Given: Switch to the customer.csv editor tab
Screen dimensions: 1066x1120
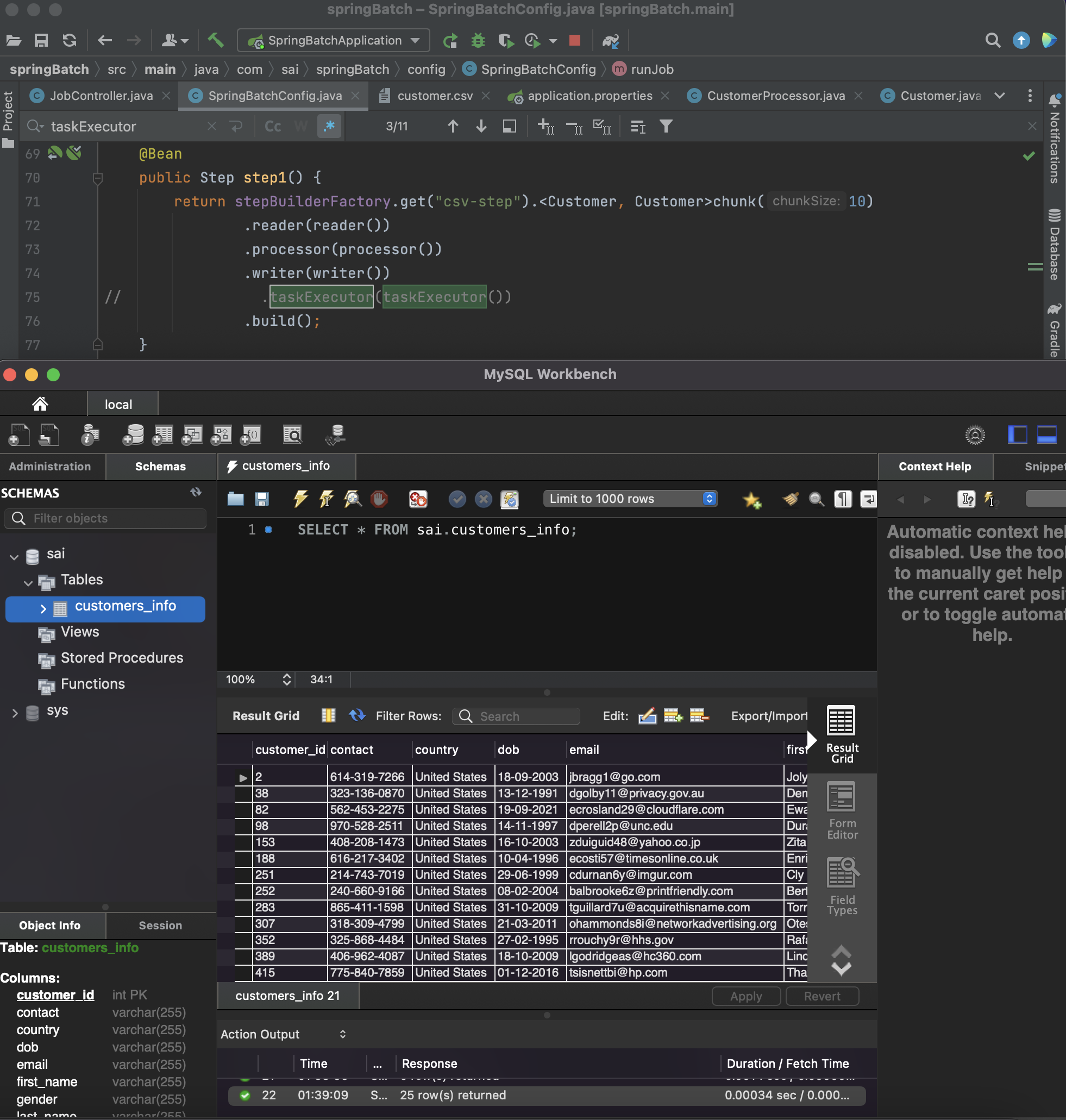Looking at the screenshot, I should point(434,96).
